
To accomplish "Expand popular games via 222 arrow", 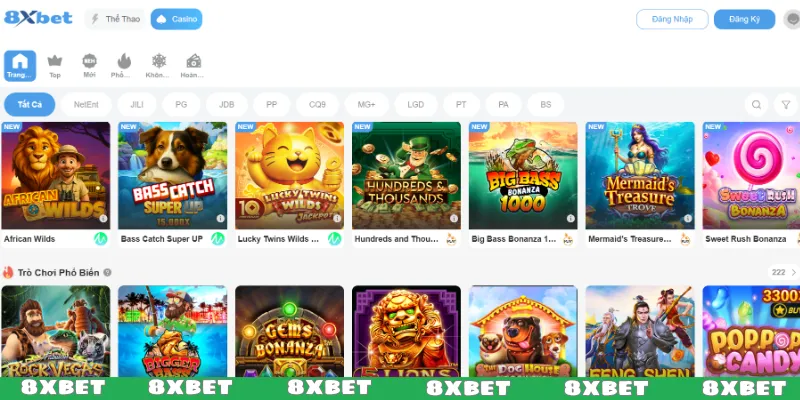I will [x=783, y=272].
